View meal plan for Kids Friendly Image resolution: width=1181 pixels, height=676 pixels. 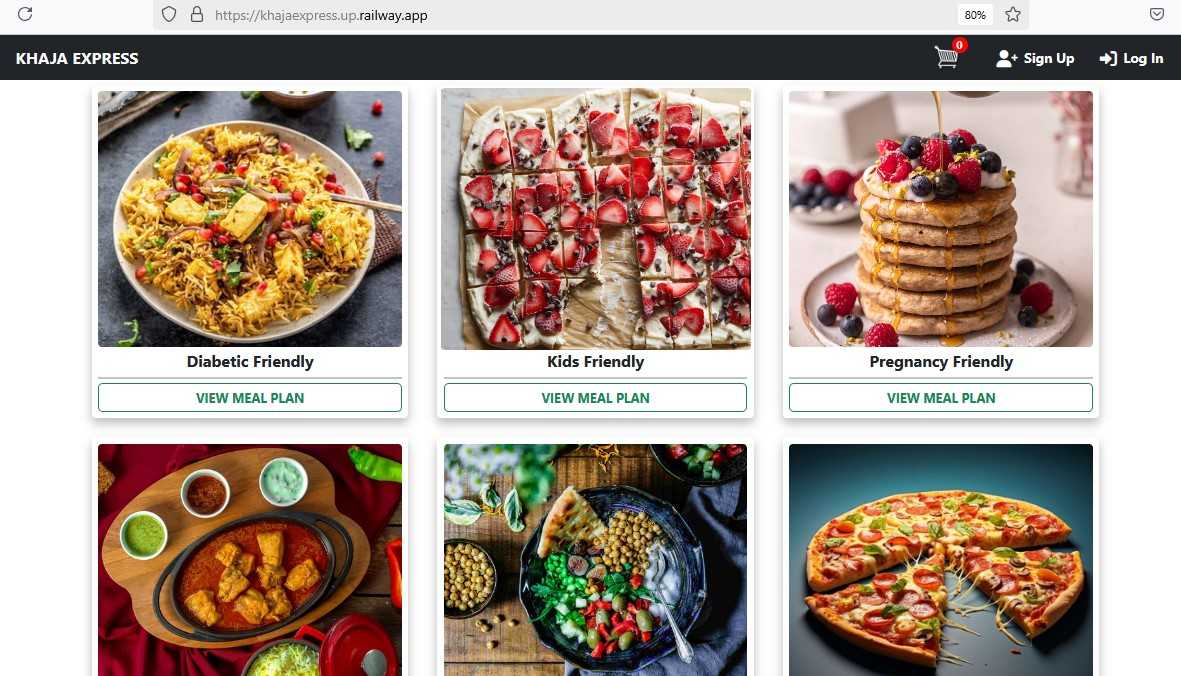click(x=595, y=397)
